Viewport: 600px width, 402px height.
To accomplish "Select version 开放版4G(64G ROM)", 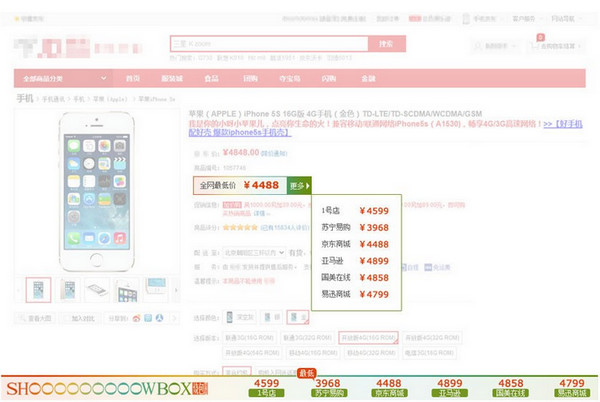I will pos(252,353).
